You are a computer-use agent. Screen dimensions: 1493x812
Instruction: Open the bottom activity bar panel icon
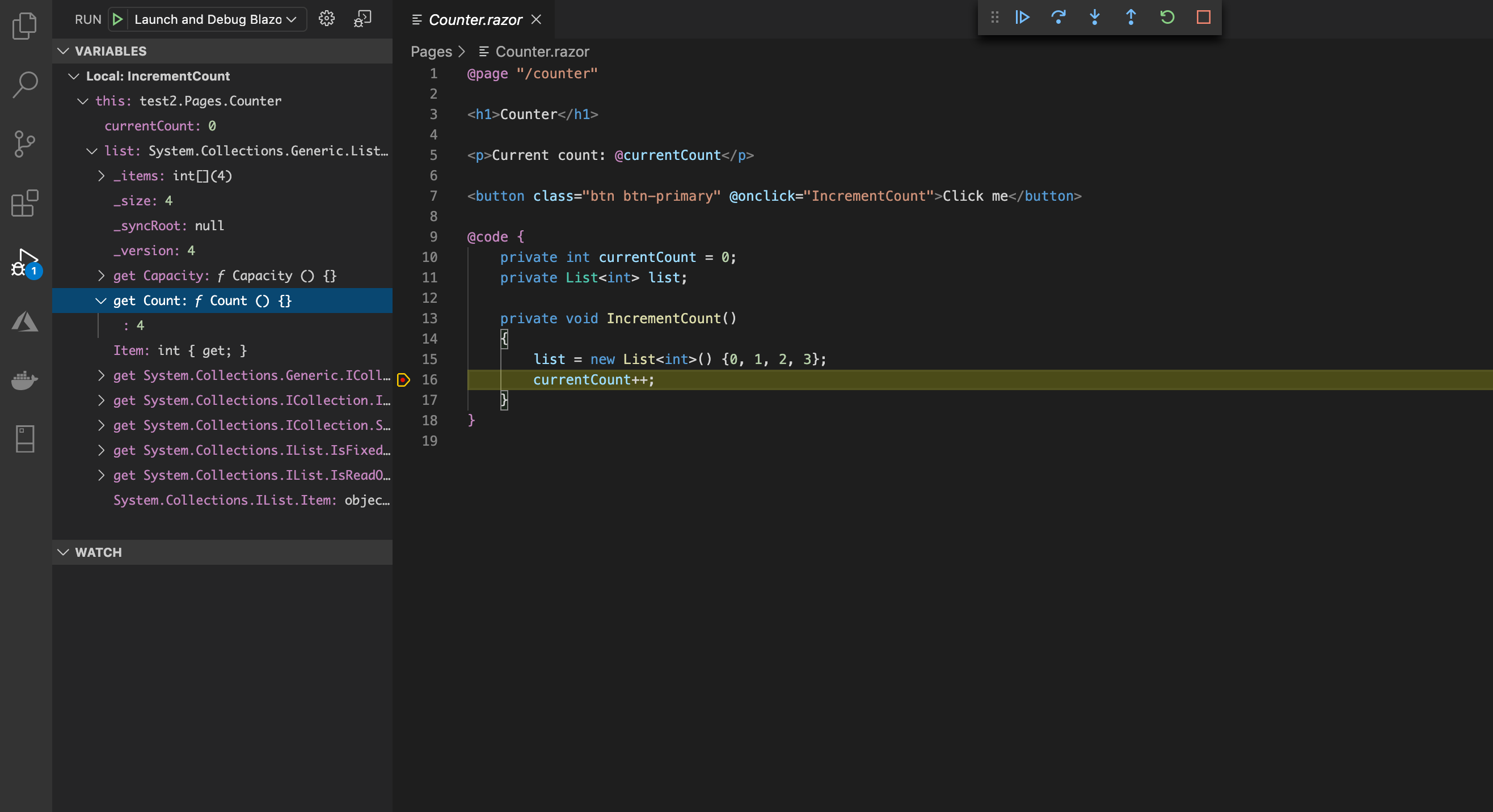tap(25, 439)
